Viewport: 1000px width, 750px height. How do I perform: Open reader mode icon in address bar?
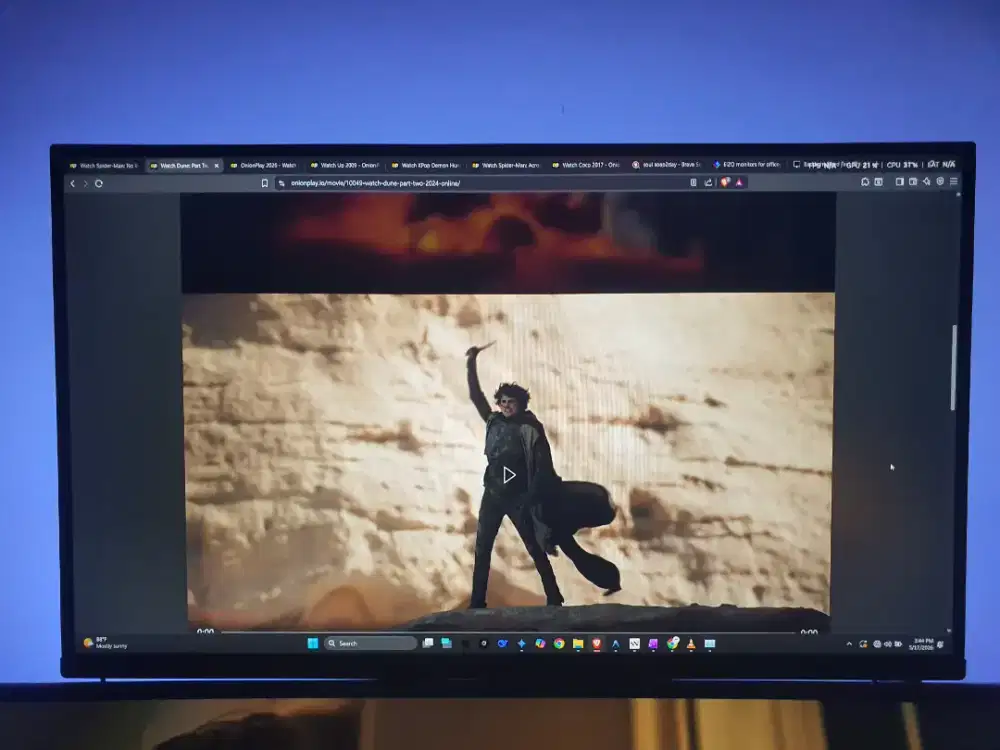[693, 182]
